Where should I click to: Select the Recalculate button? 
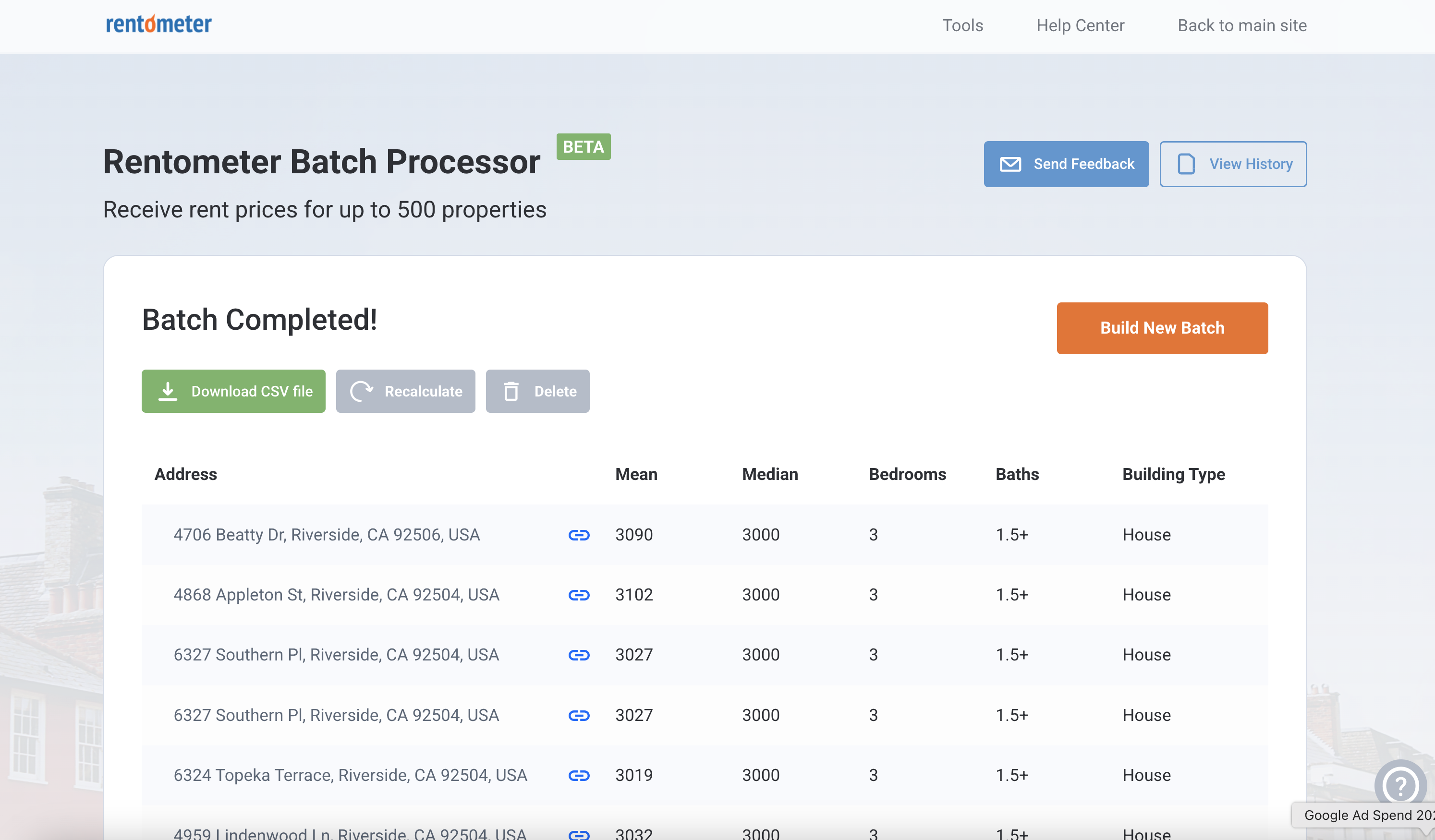pyautogui.click(x=405, y=391)
